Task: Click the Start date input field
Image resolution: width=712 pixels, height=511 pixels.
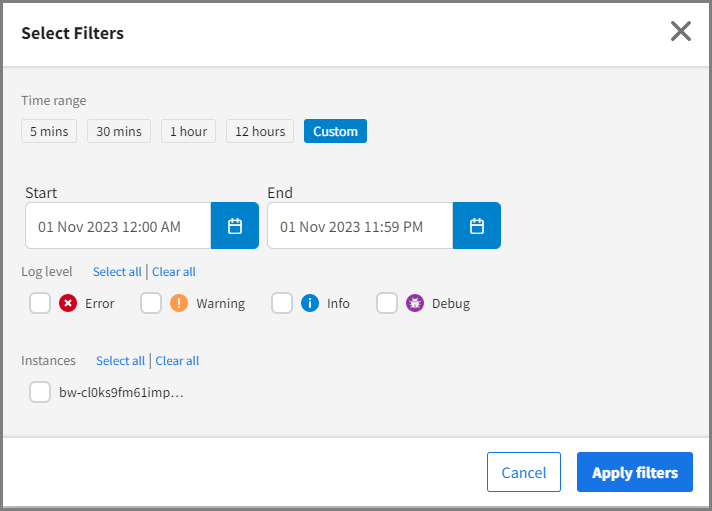Action: coord(118,226)
